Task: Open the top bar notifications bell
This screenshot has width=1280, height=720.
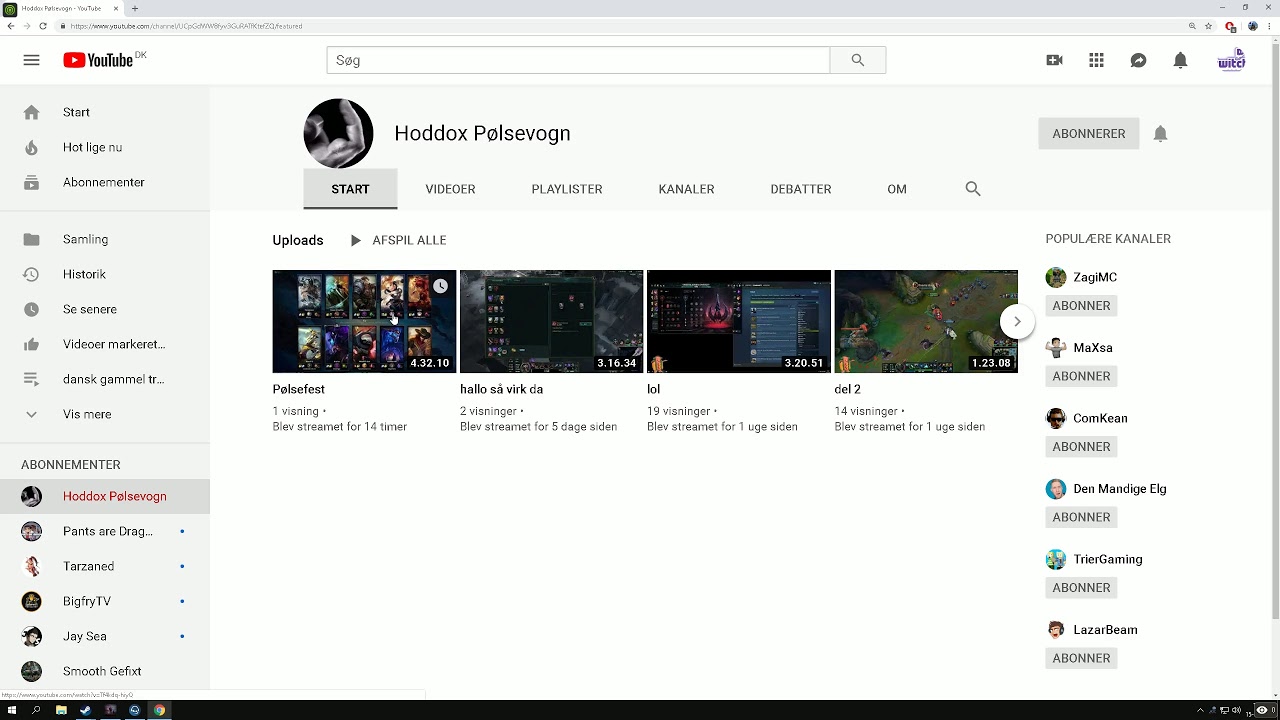Action: [1180, 60]
